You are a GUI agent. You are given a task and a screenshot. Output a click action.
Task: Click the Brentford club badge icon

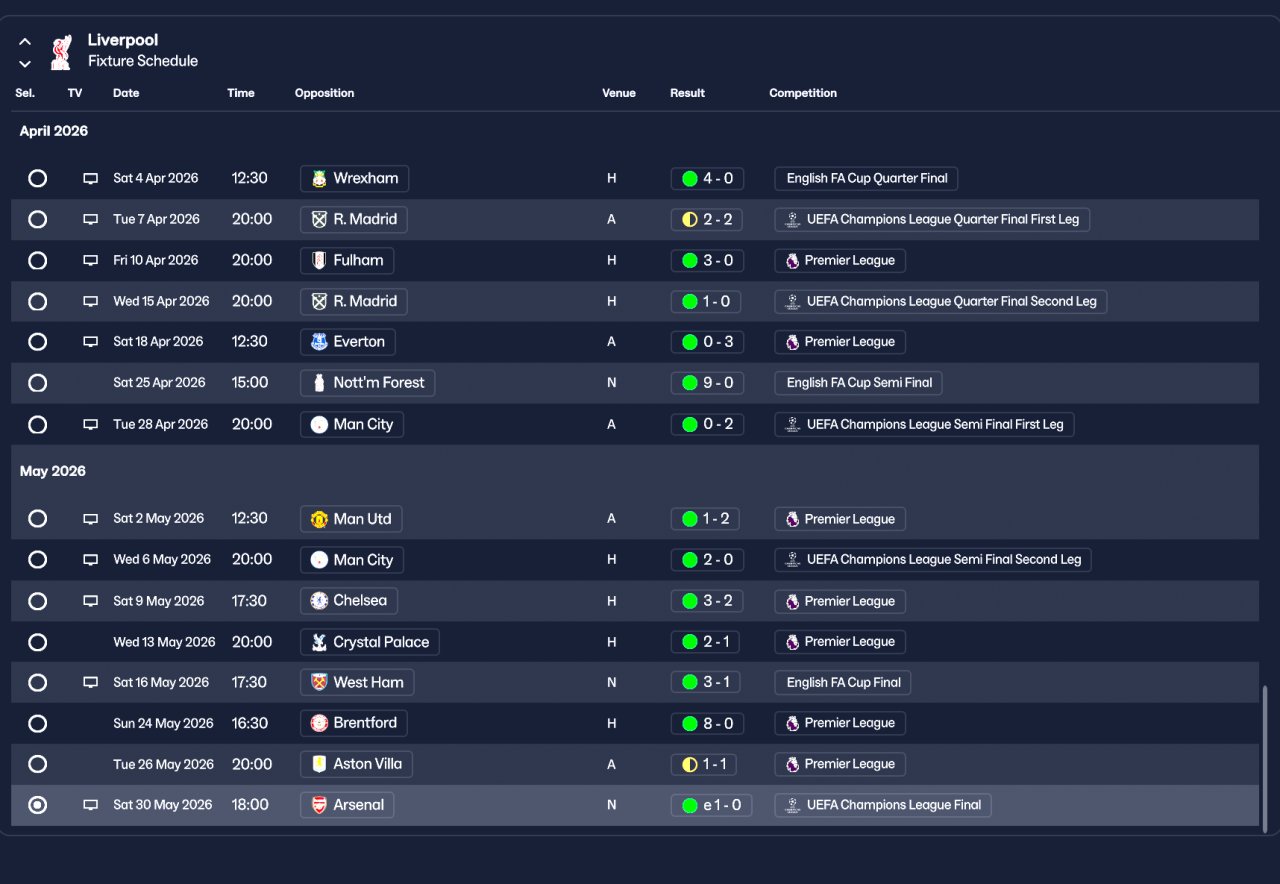pos(319,723)
